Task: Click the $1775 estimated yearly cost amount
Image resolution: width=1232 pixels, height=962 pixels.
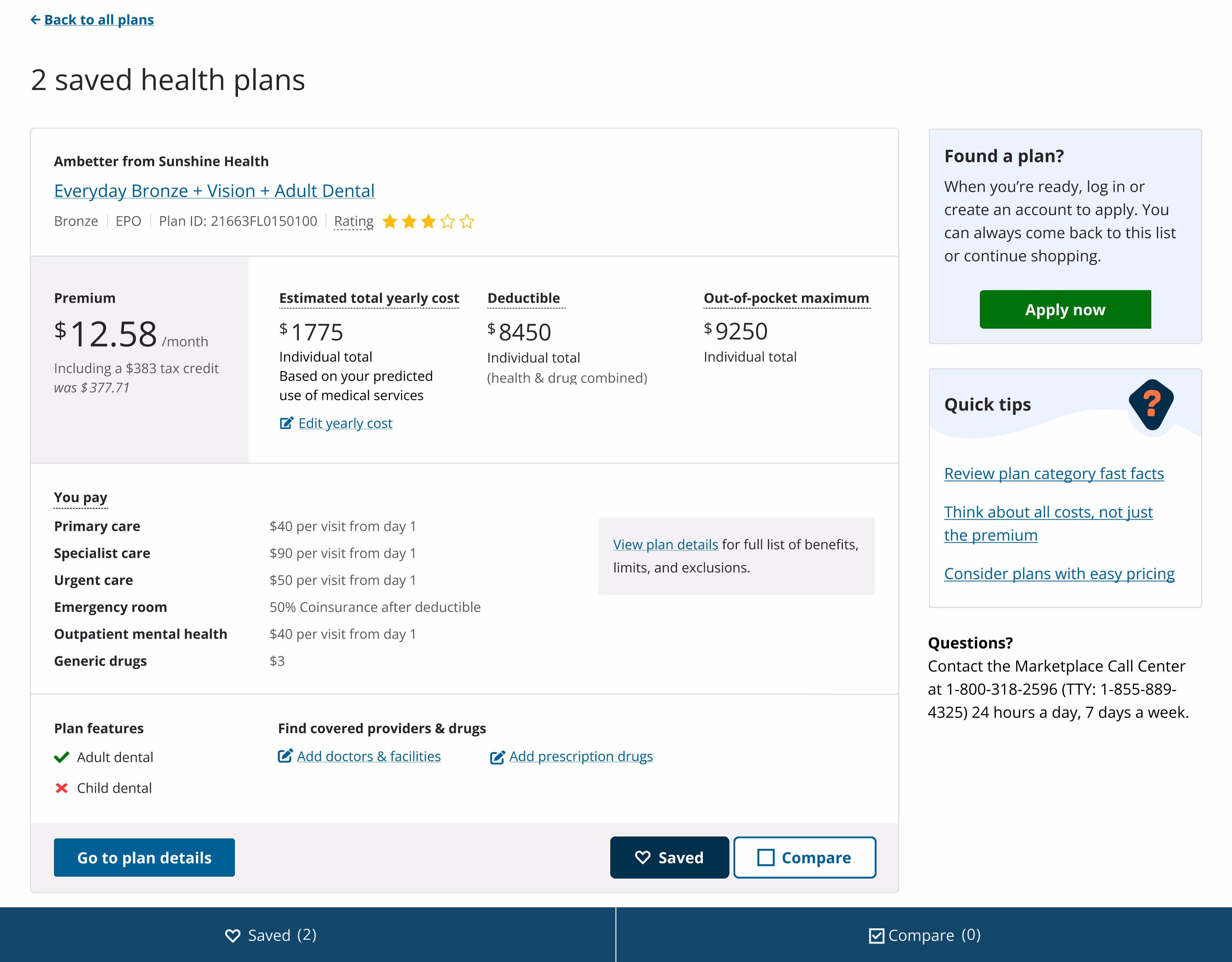Action: coord(311,332)
